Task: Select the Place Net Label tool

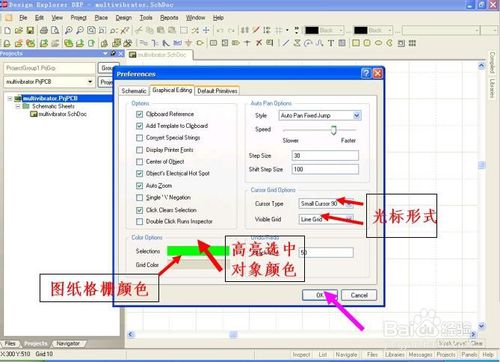Action: click(x=177, y=43)
